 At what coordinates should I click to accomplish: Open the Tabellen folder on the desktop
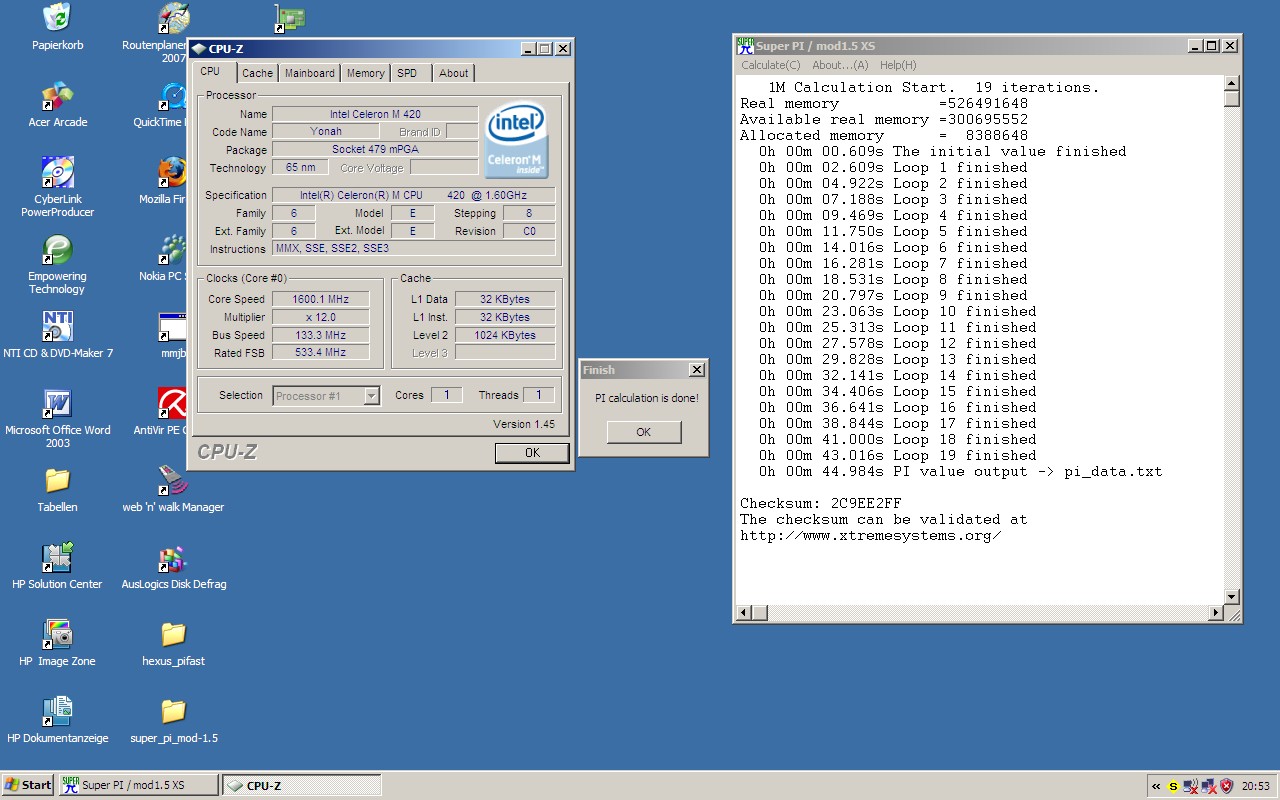57,481
